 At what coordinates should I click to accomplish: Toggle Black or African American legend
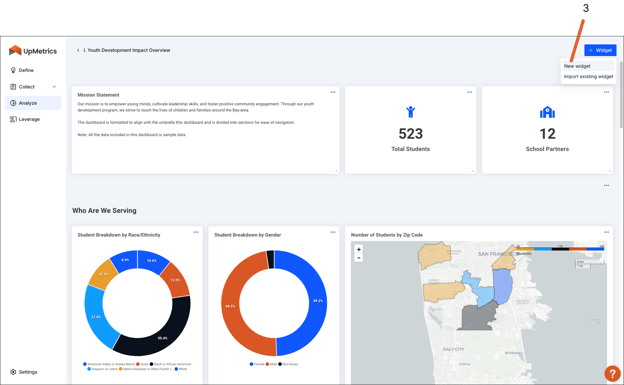click(170, 364)
